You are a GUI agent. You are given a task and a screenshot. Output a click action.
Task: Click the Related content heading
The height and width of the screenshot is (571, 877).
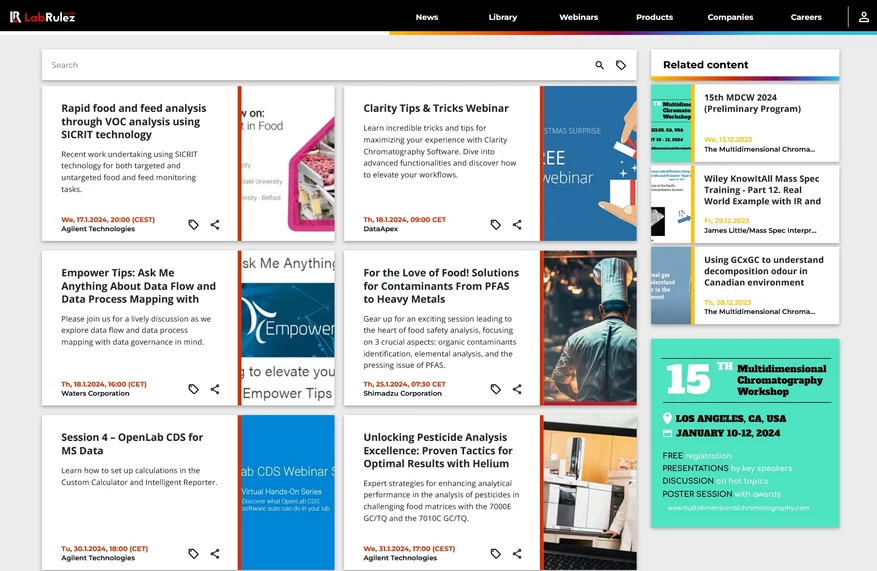pyautogui.click(x=705, y=65)
